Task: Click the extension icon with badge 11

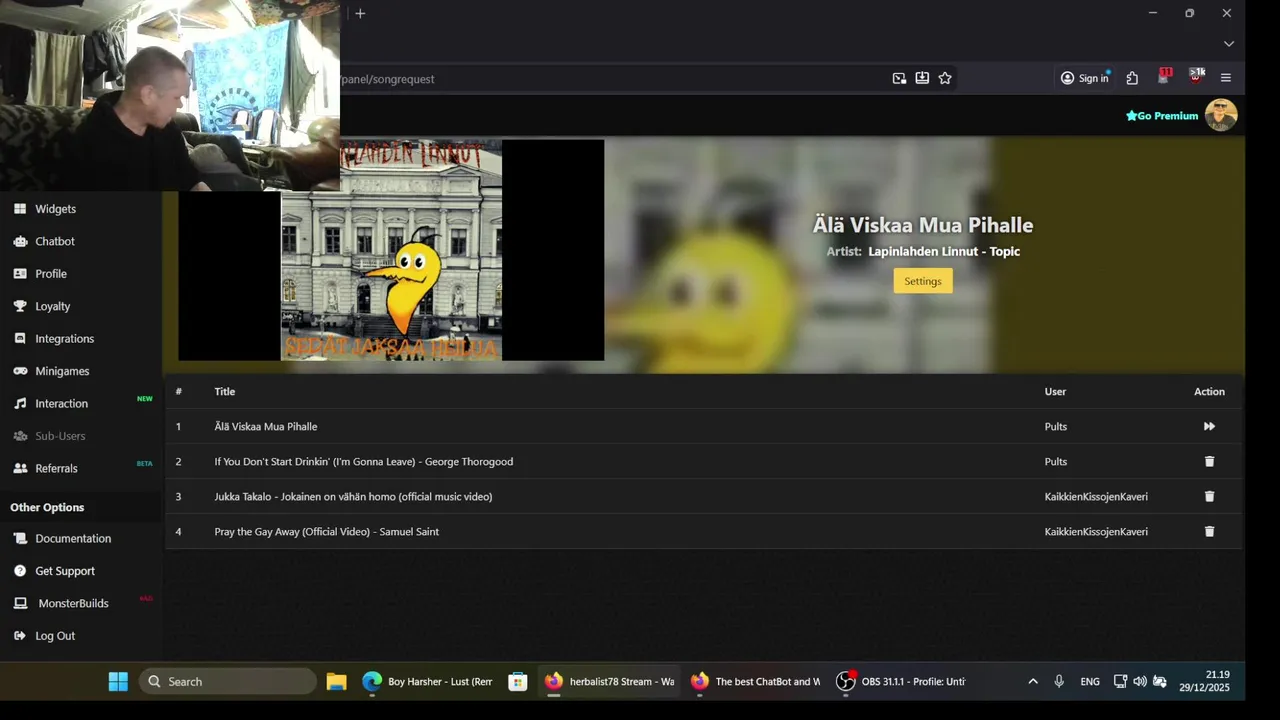Action: pyautogui.click(x=1164, y=77)
